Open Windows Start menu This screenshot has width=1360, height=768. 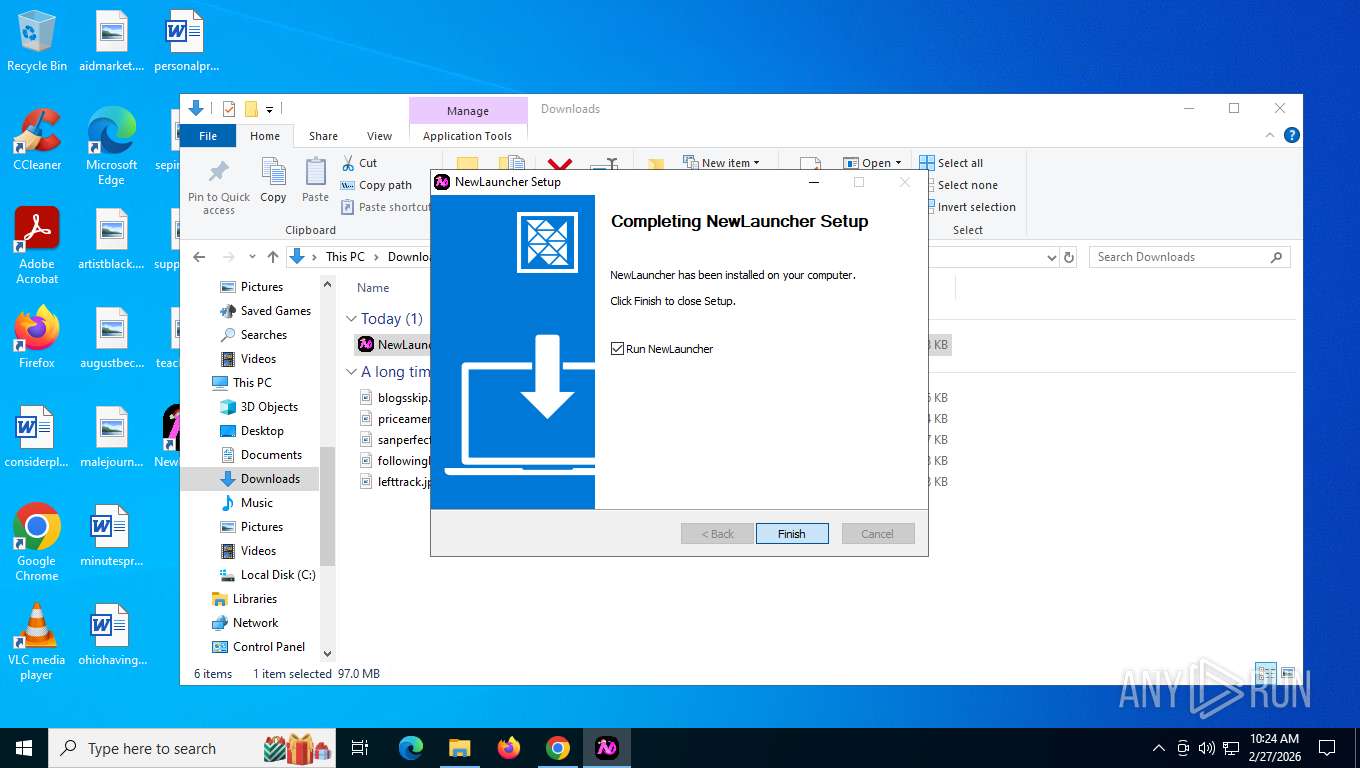click(x=24, y=748)
